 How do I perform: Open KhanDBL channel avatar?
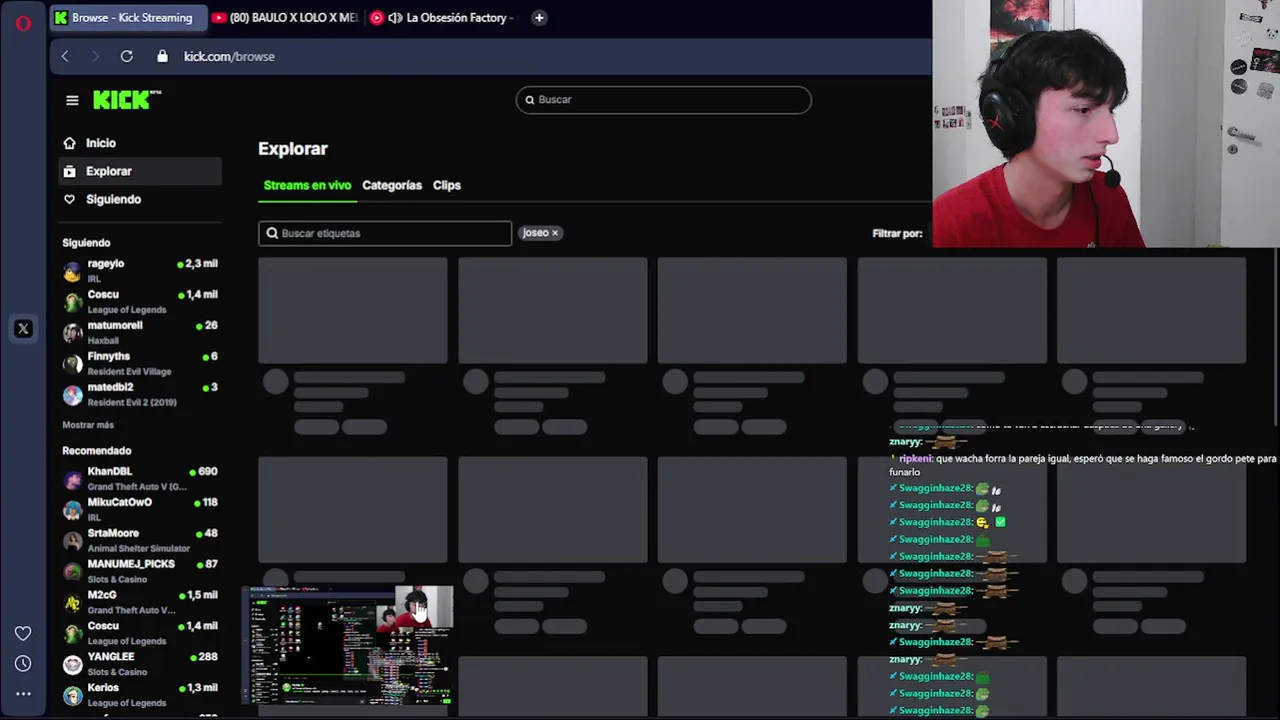[72, 479]
